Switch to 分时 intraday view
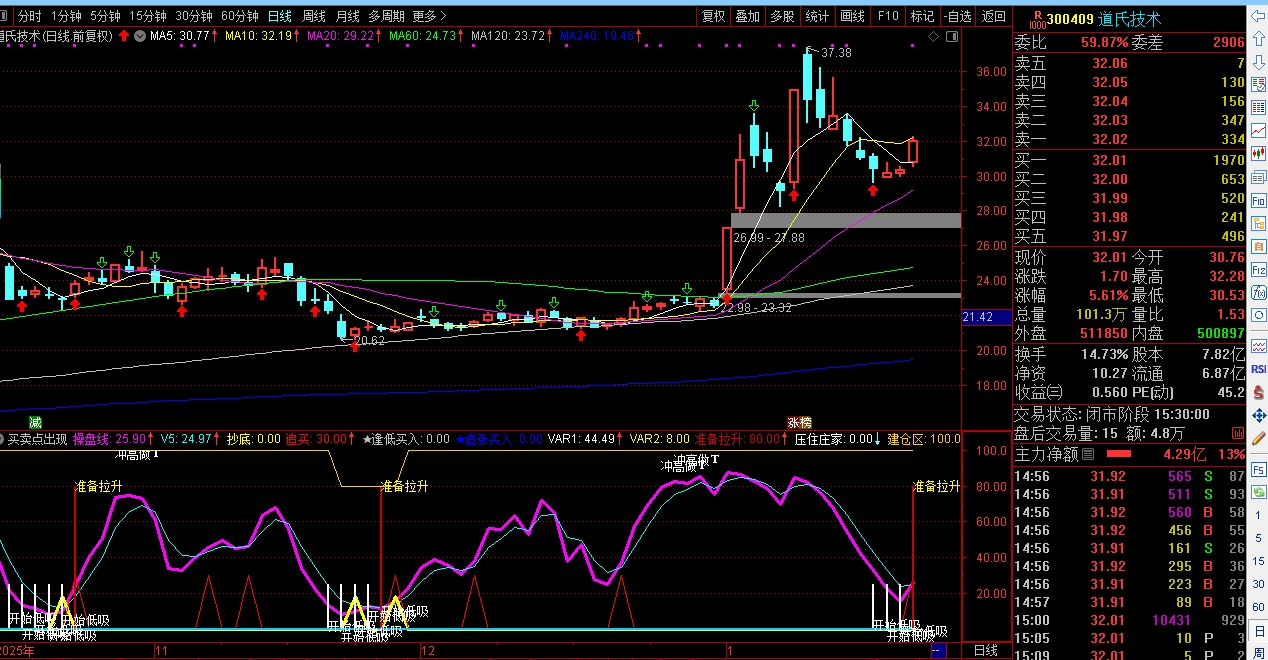This screenshot has height=660, width=1268. 30,16
